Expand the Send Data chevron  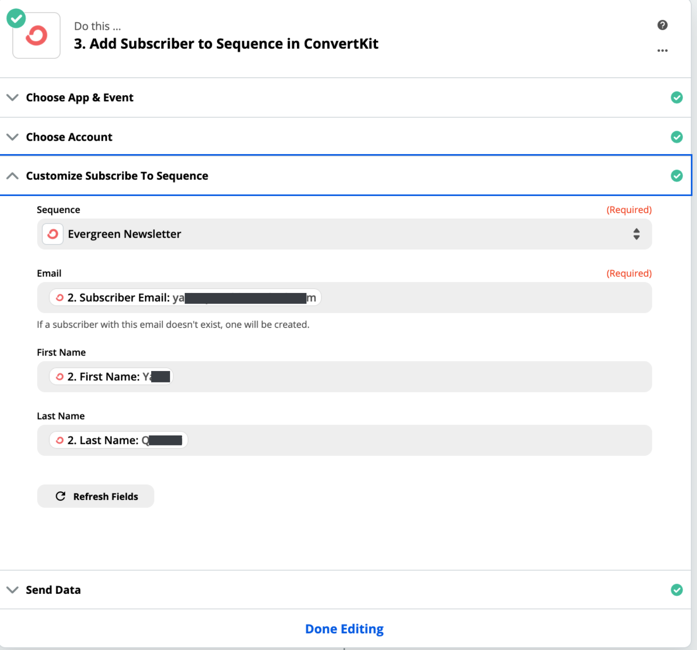[12, 590]
